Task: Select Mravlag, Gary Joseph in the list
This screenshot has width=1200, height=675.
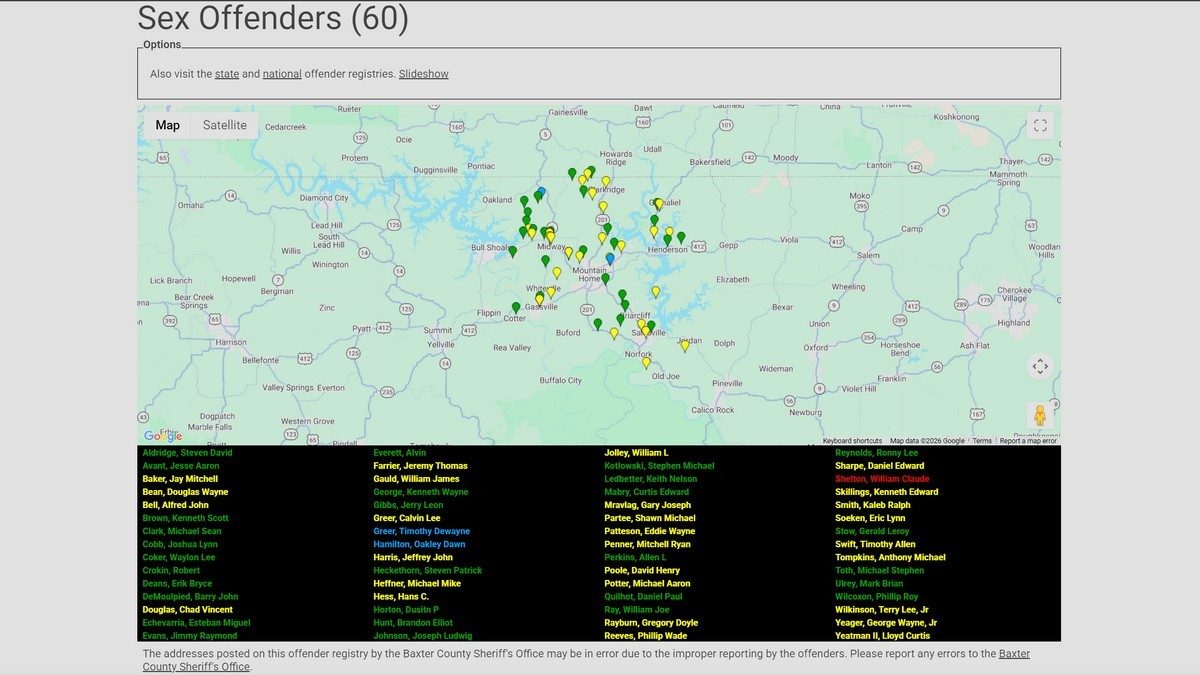Action: [x=647, y=505]
